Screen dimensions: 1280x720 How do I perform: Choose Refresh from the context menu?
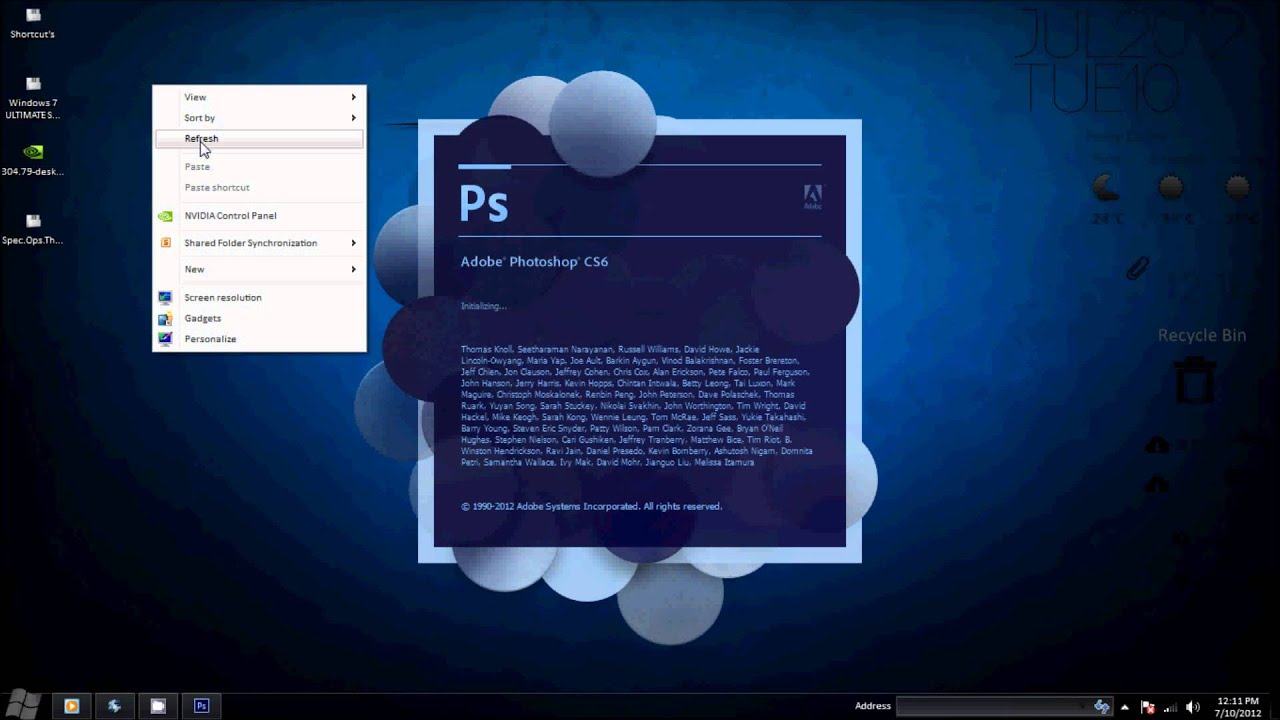pos(259,139)
